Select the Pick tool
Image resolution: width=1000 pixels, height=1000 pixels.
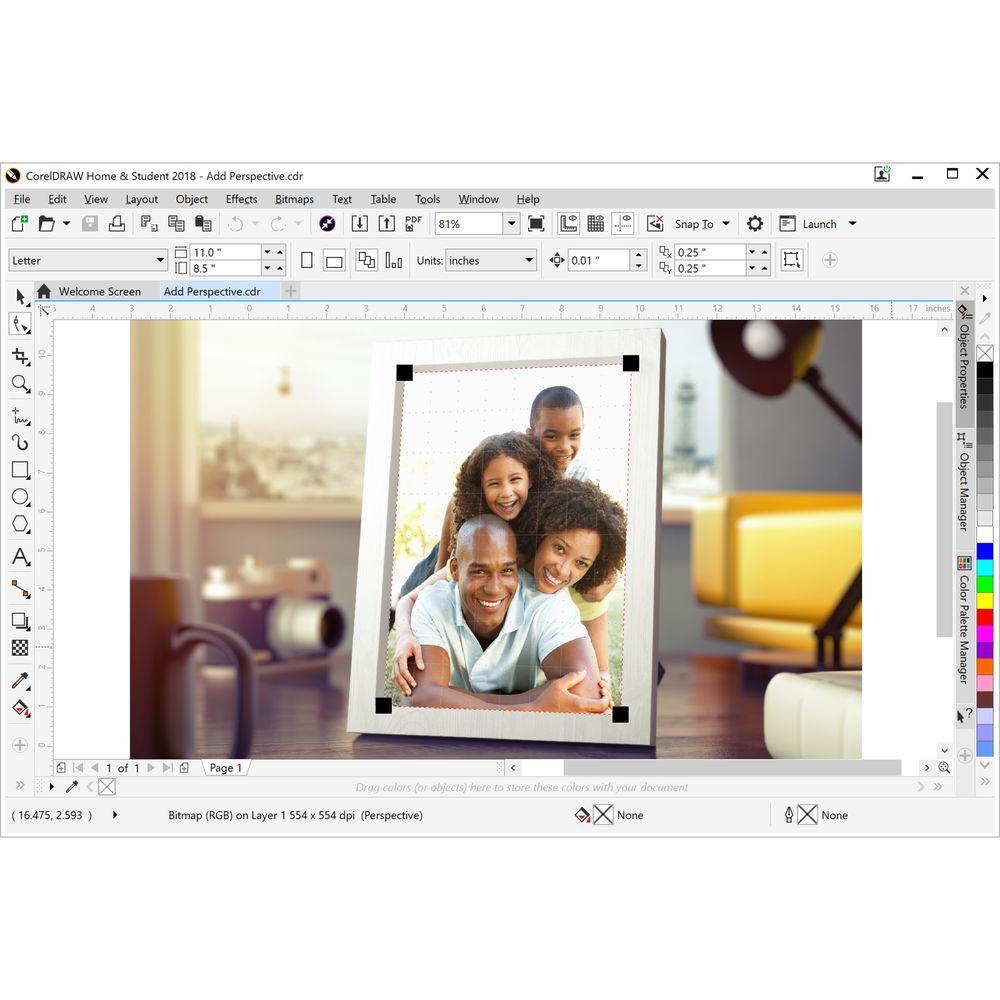[x=22, y=296]
